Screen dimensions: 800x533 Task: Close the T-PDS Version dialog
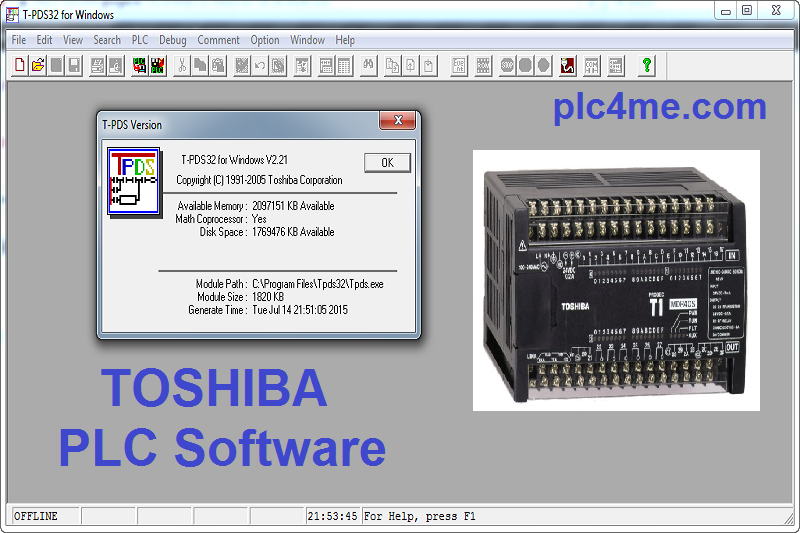(x=397, y=121)
